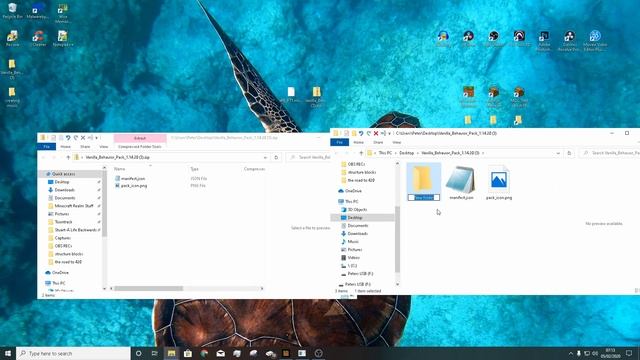Image resolution: width=640 pixels, height=360 pixels.
Task: Open the File tab in the zip window
Action: pyautogui.click(x=47, y=147)
